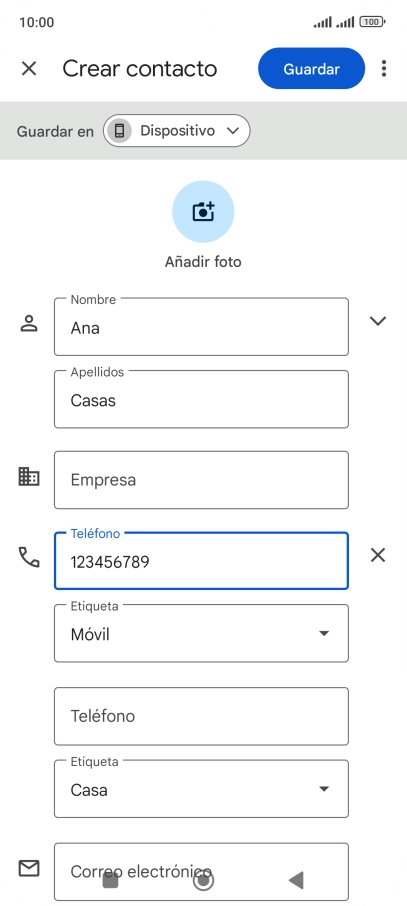Open the three-dot overflow menu
Screen dimensions: 407x906
pos(384,69)
